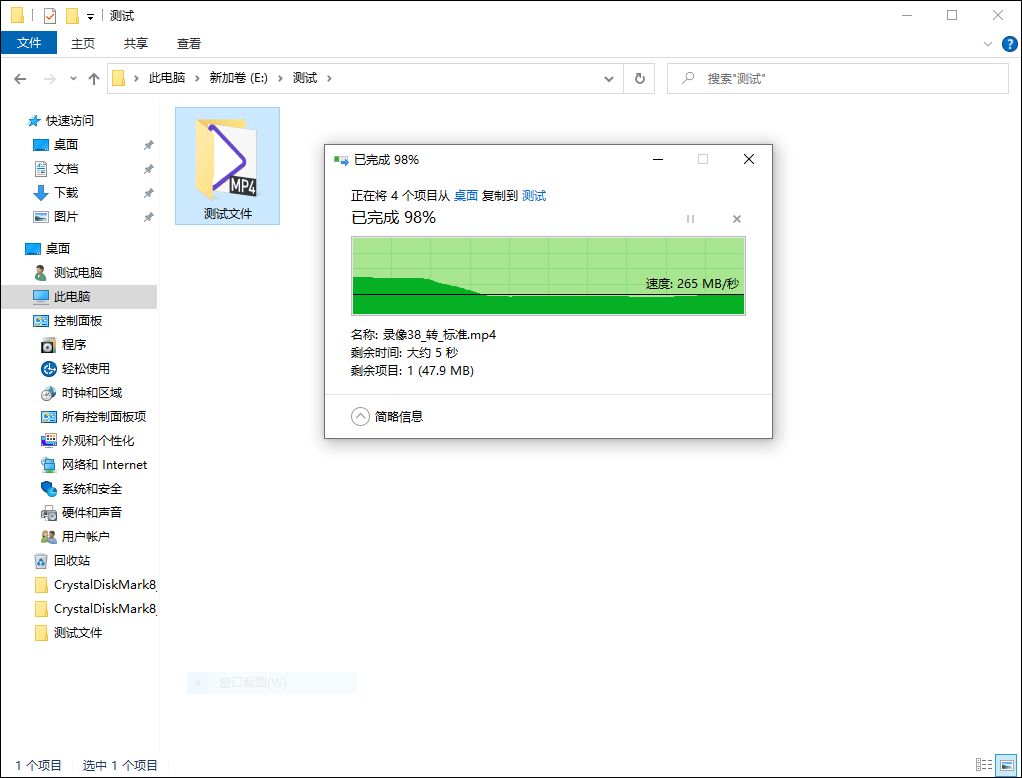Expand the address bar history dropdown
Viewport: 1022px width, 778px height.
click(x=609, y=79)
